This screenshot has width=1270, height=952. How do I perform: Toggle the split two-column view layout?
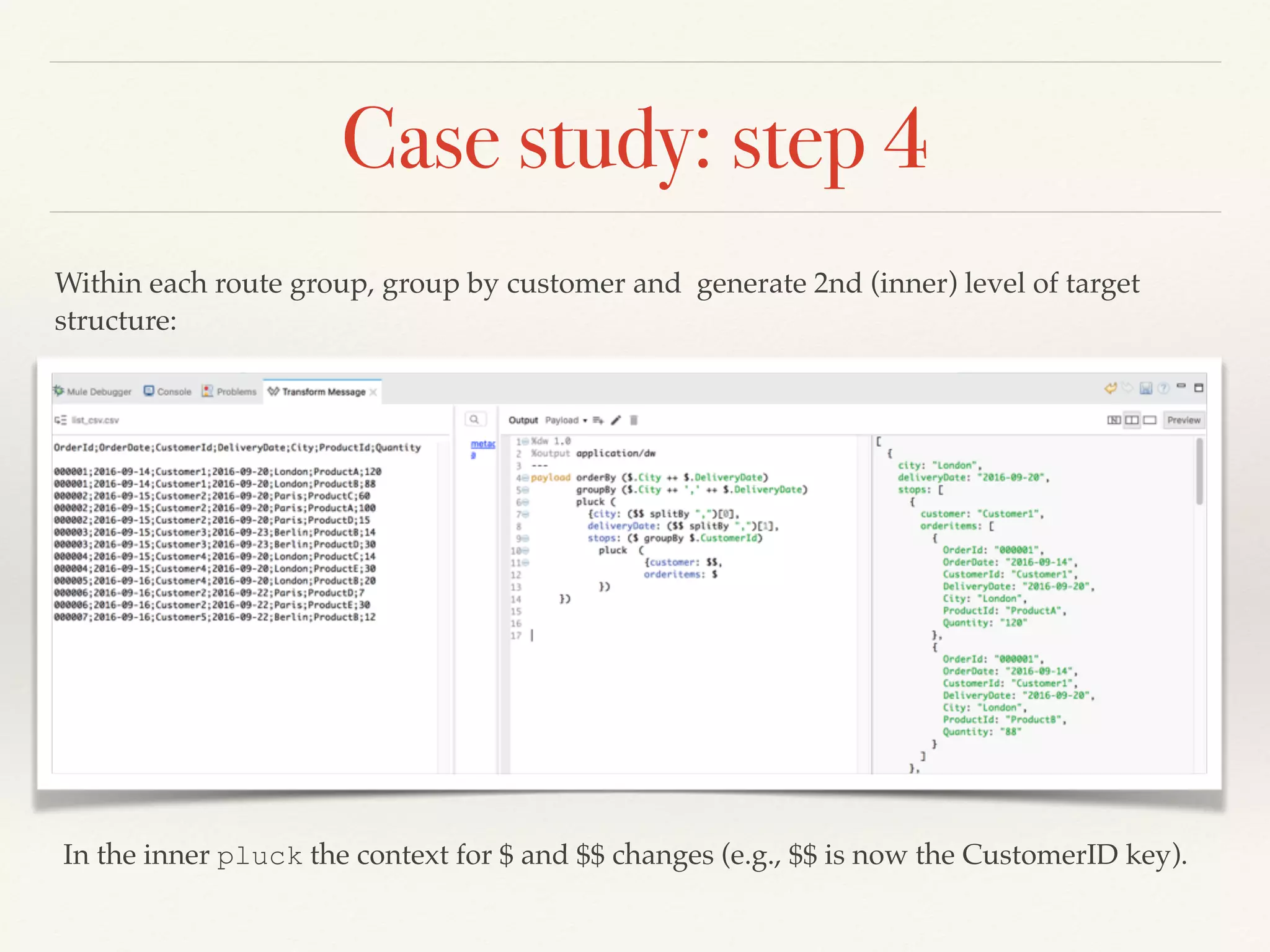coord(1132,420)
